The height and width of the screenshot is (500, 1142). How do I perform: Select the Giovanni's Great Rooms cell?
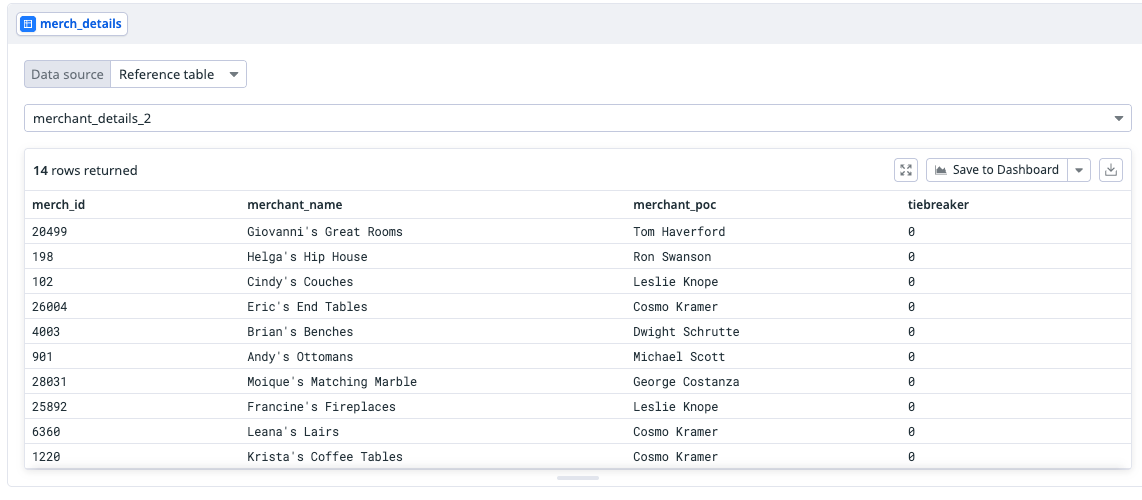pos(324,232)
